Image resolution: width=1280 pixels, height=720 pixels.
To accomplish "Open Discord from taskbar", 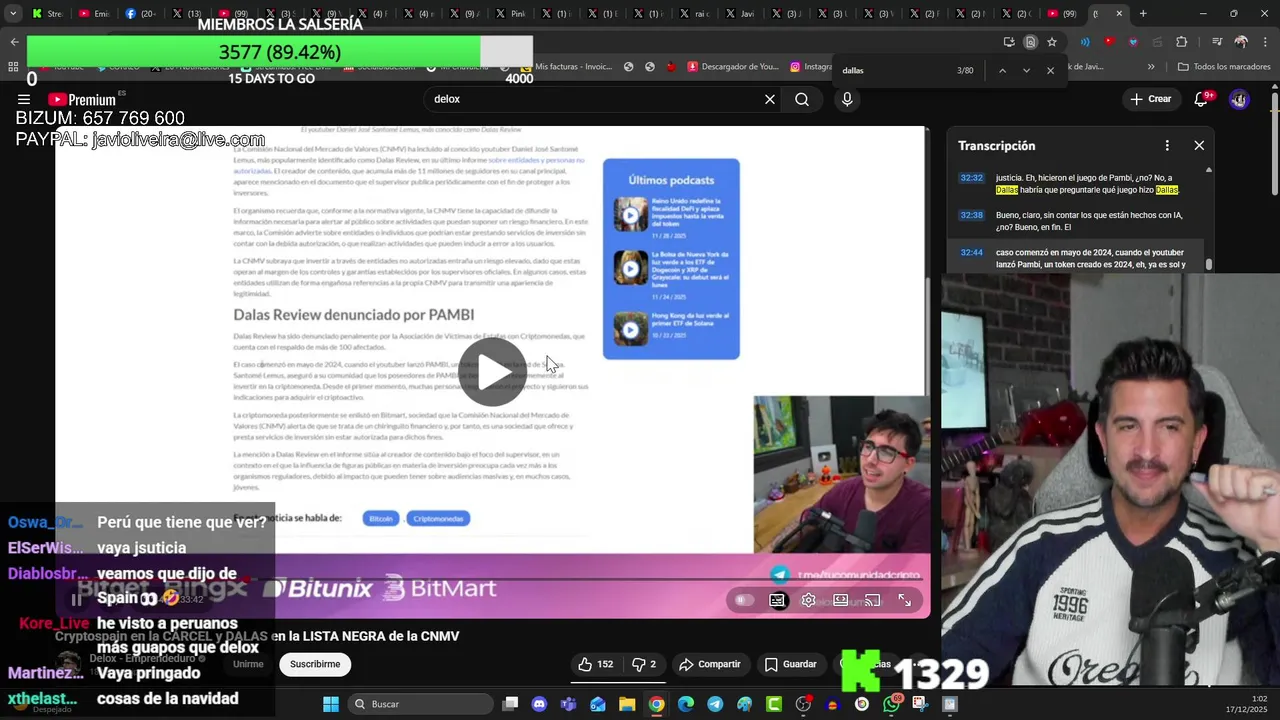I will click(x=540, y=704).
